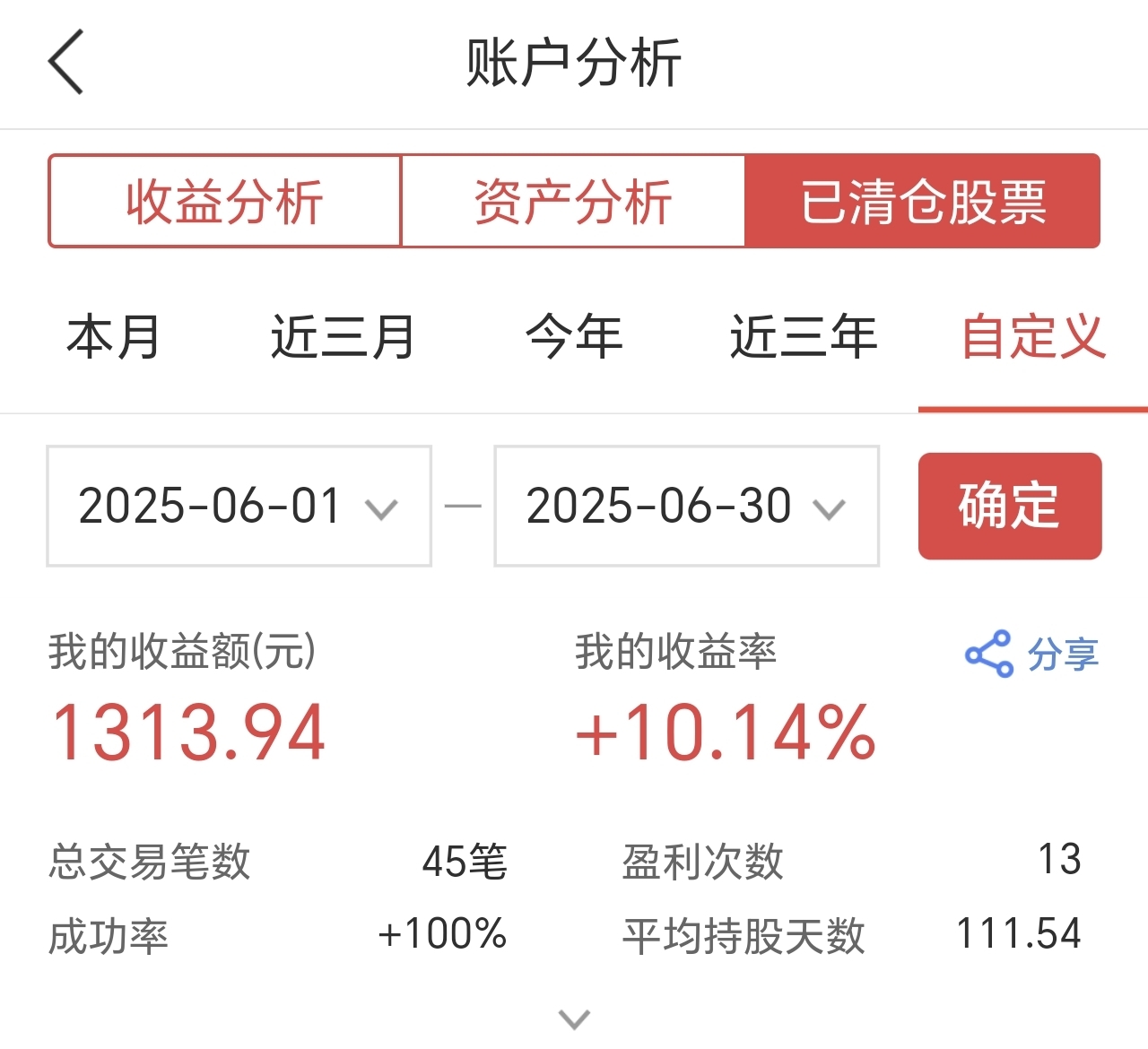Tap the +10.14% return rate
This screenshot has width=1148, height=1049.
(726, 733)
